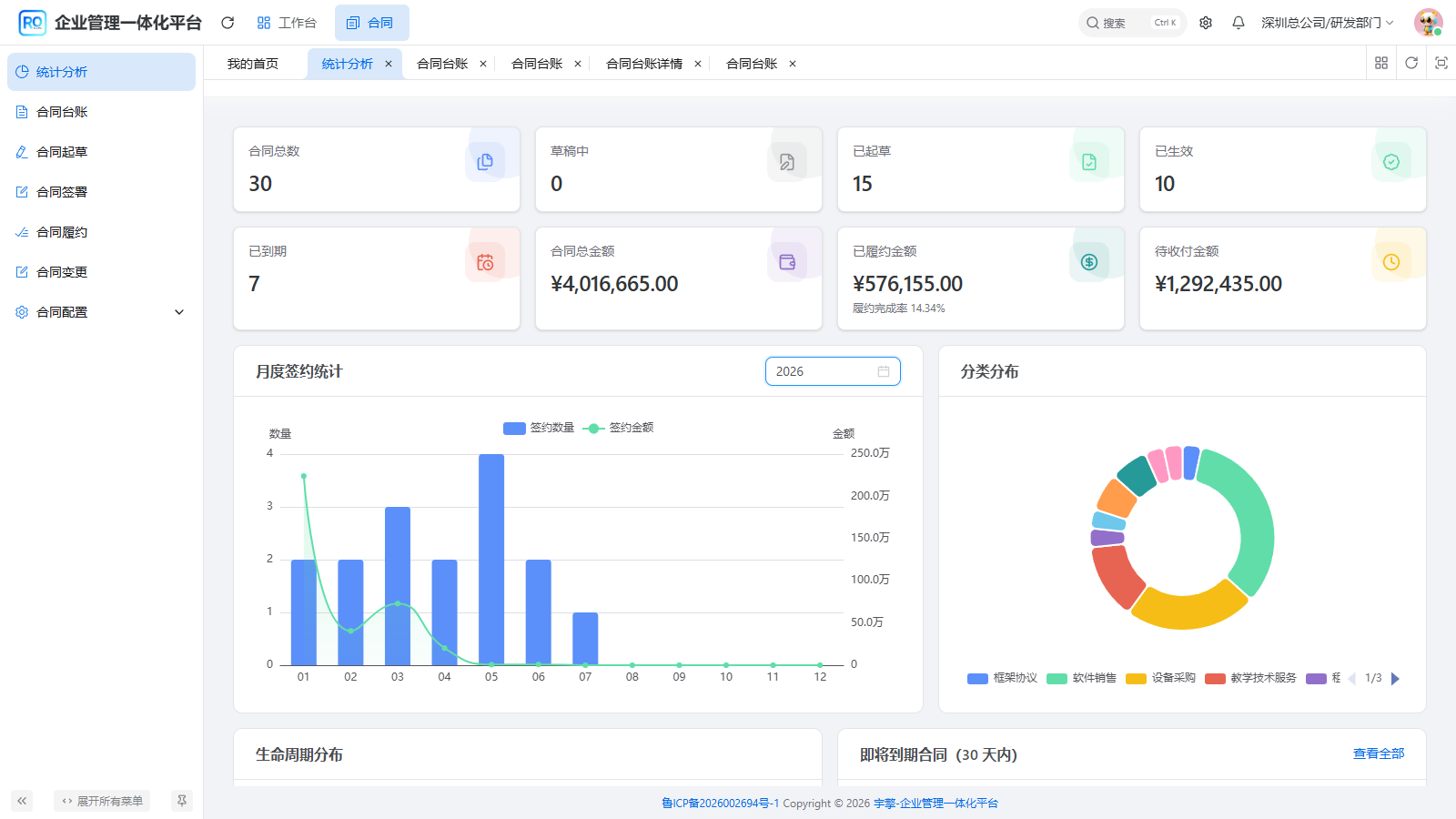Screen dimensions: 1456x819
Task: Open the 合同台账详情 tab
Action: pos(644,64)
